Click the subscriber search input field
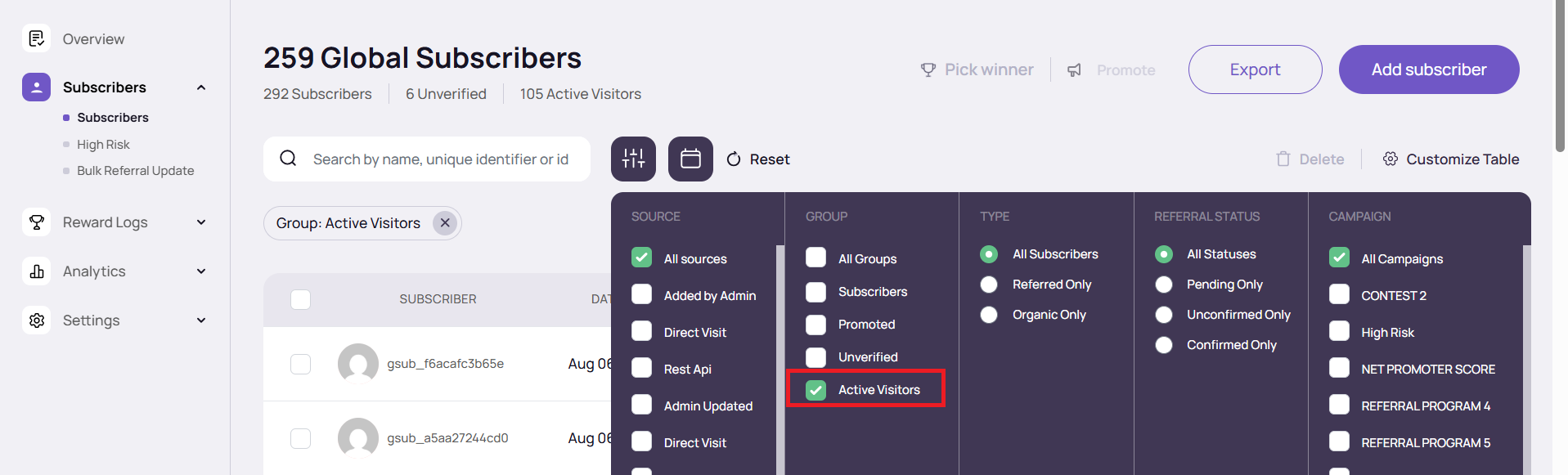 point(440,159)
